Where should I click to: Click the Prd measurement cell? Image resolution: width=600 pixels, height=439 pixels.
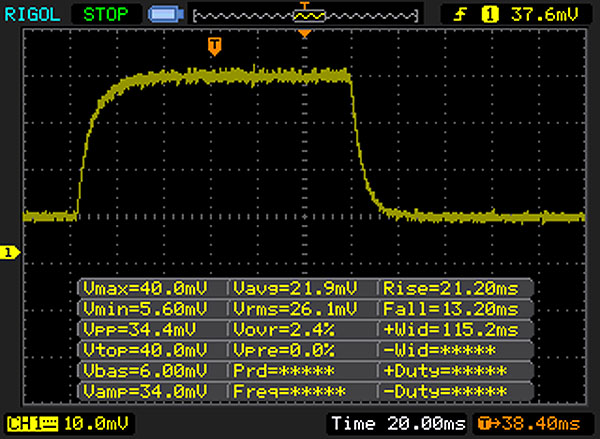pyautogui.click(x=284, y=371)
